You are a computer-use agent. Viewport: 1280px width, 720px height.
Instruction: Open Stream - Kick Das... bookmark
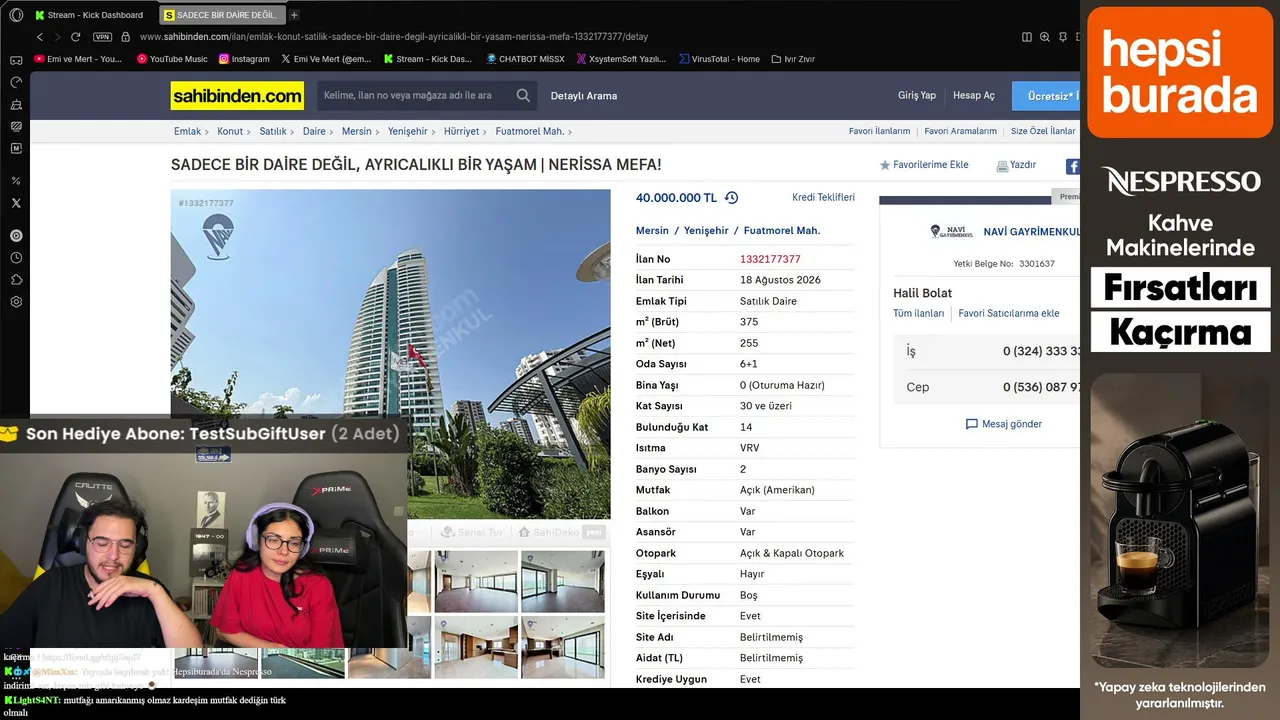pos(428,59)
